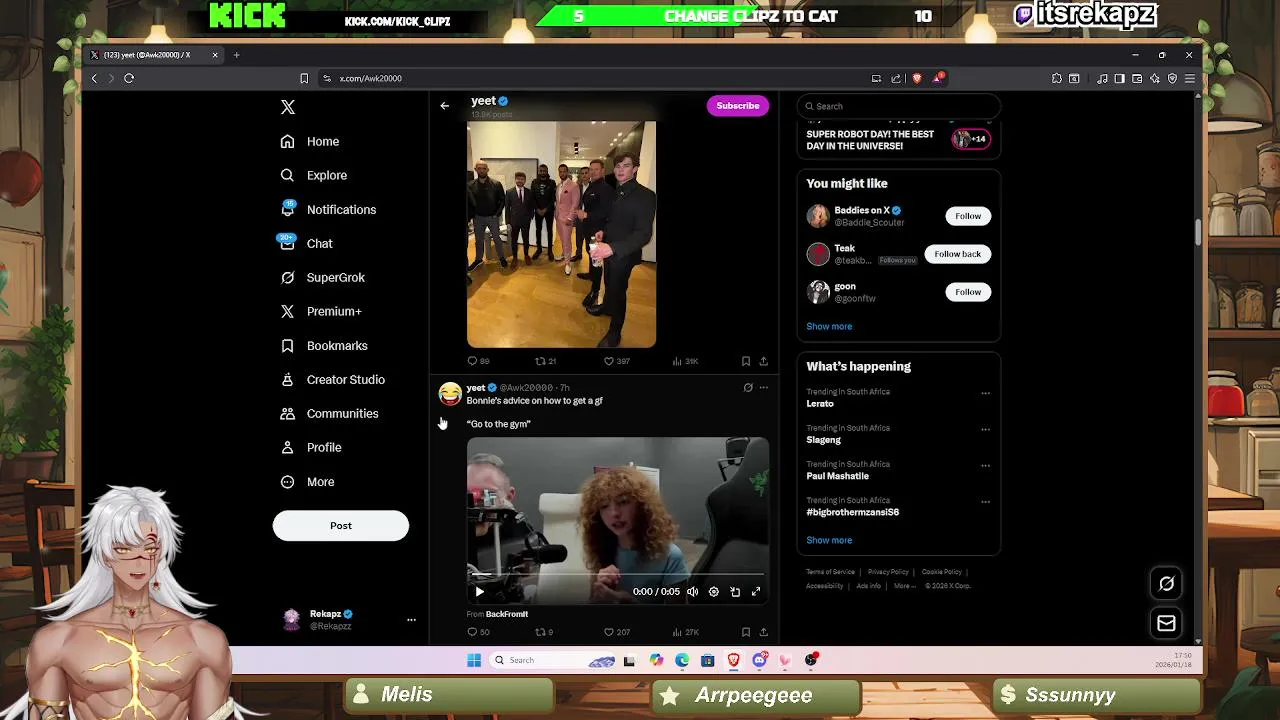
Task: Open more options on Bonnie's advice post
Action: click(x=764, y=388)
